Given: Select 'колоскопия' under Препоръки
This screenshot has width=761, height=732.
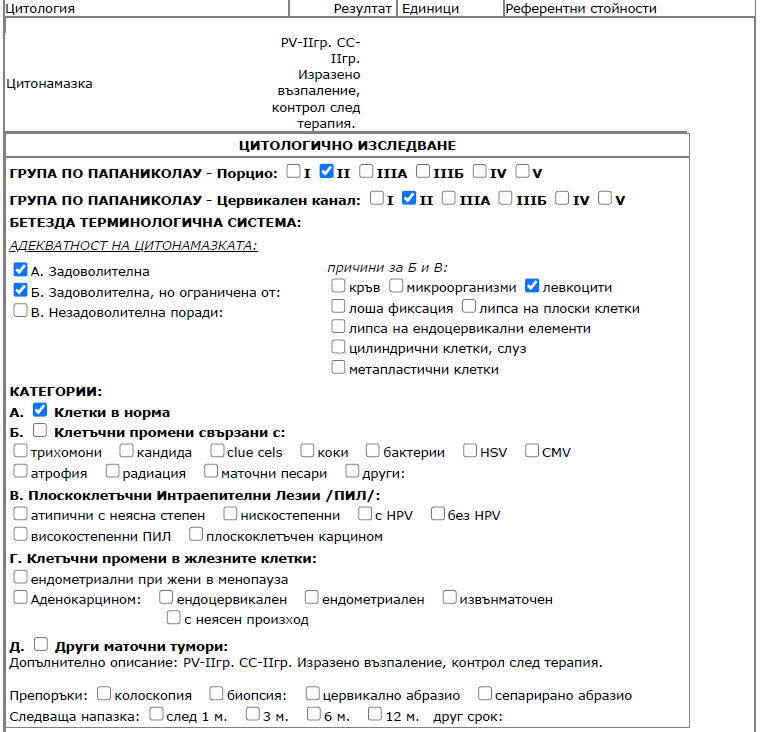Looking at the screenshot, I should point(104,694).
